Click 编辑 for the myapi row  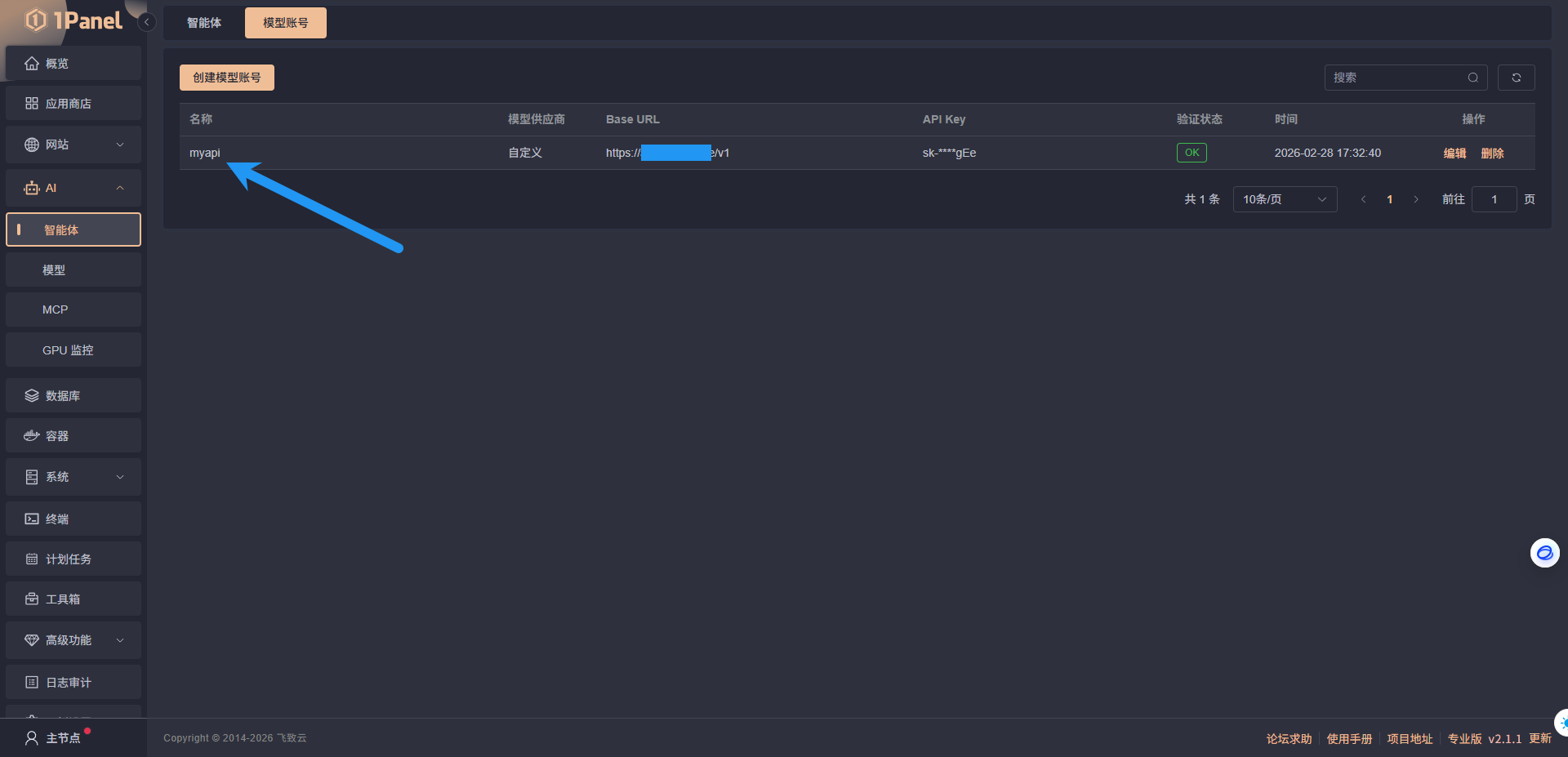pos(1454,154)
